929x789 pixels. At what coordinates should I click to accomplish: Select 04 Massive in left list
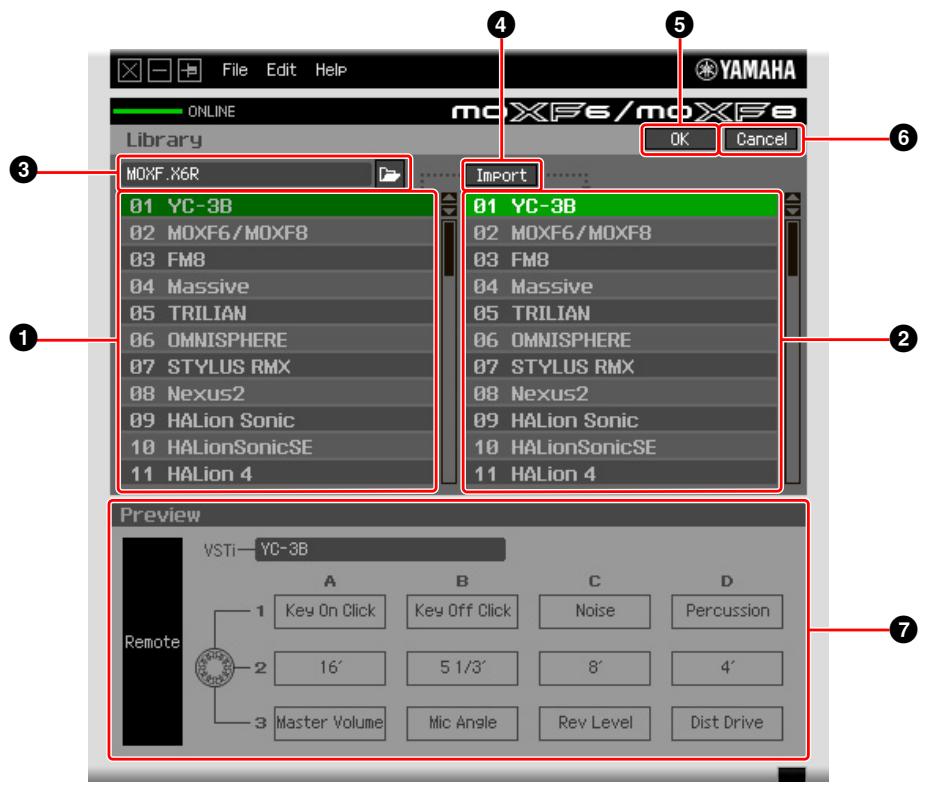(277, 286)
